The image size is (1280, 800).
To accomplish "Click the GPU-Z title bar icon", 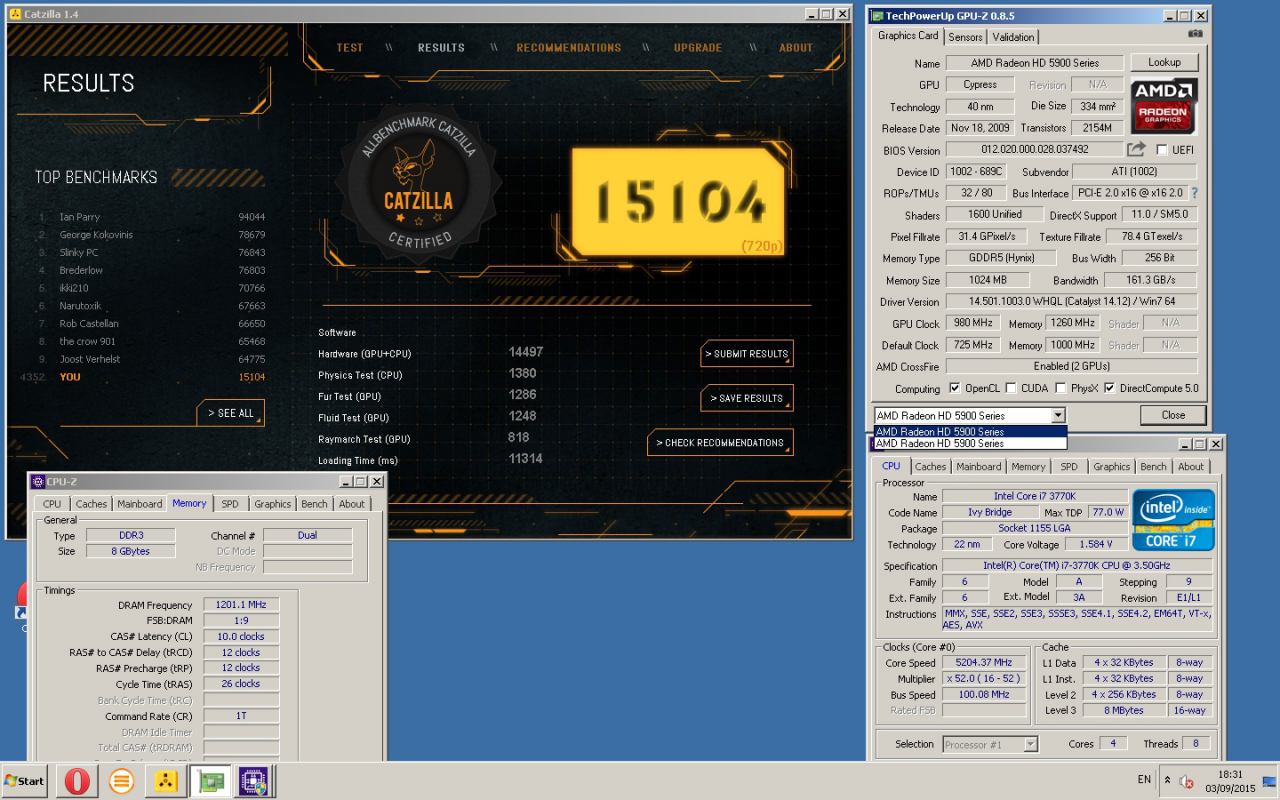I will [x=878, y=16].
